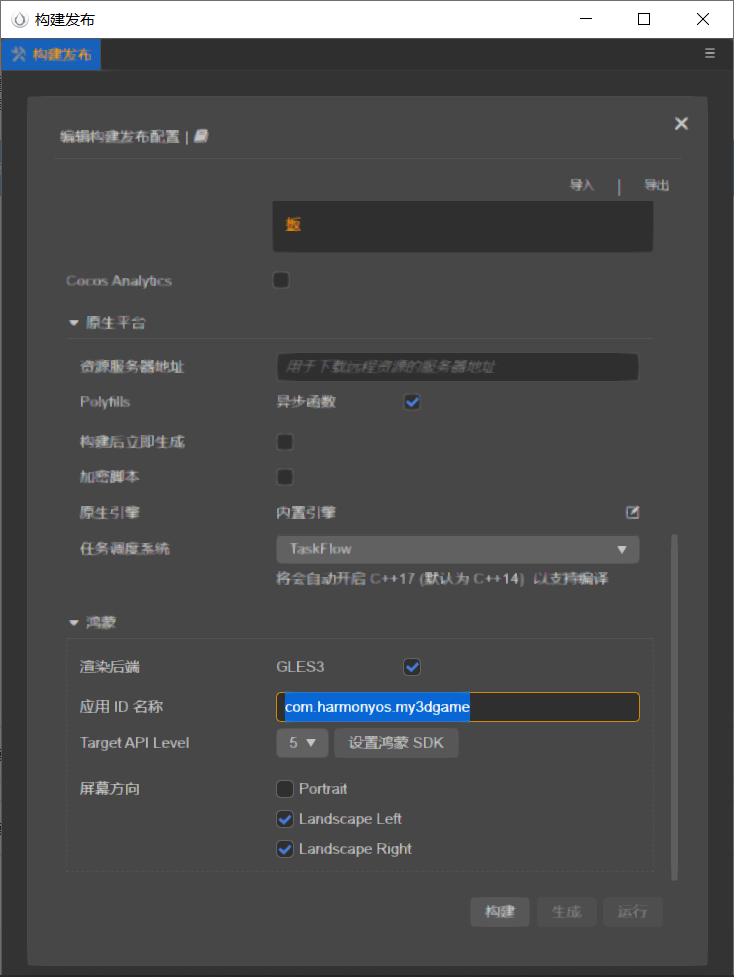Click the 内置引擎 text
Viewport: 734px width, 977px height.
tap(306, 513)
